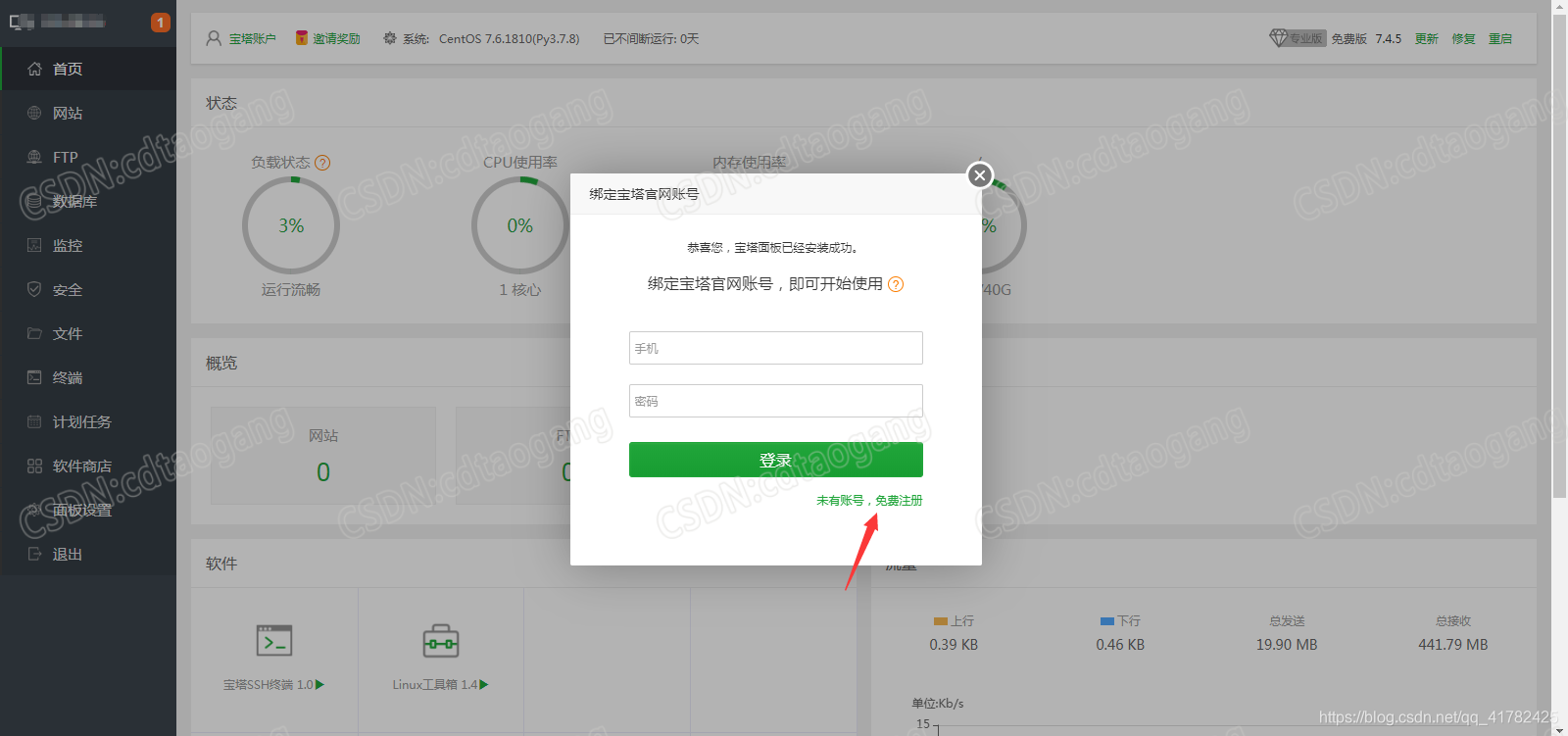The height and width of the screenshot is (736, 1568).
Task: Click the terminal icon beside 终端
Action: [34, 377]
